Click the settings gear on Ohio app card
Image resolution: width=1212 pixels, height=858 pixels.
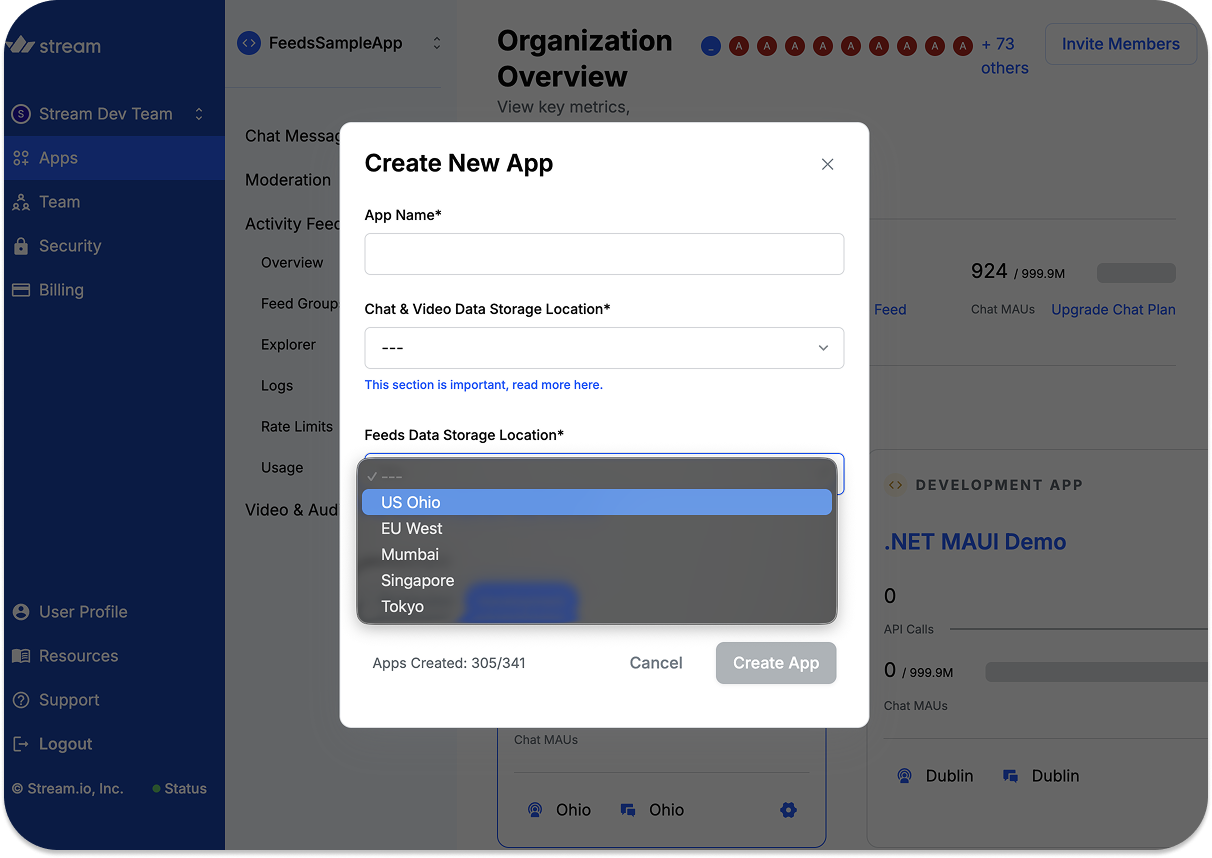788,810
